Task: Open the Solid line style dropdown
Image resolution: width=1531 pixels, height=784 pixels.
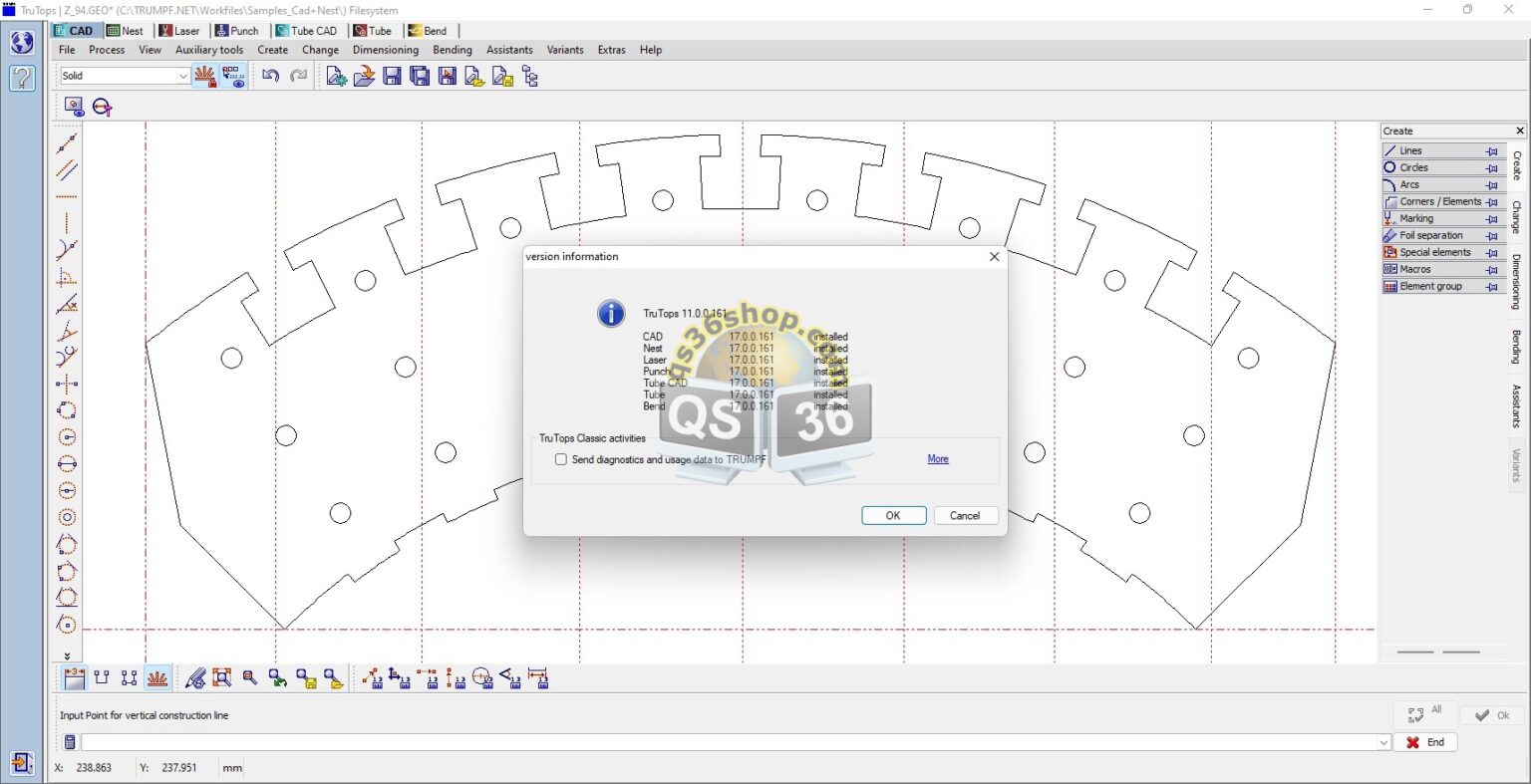Action: (182, 75)
